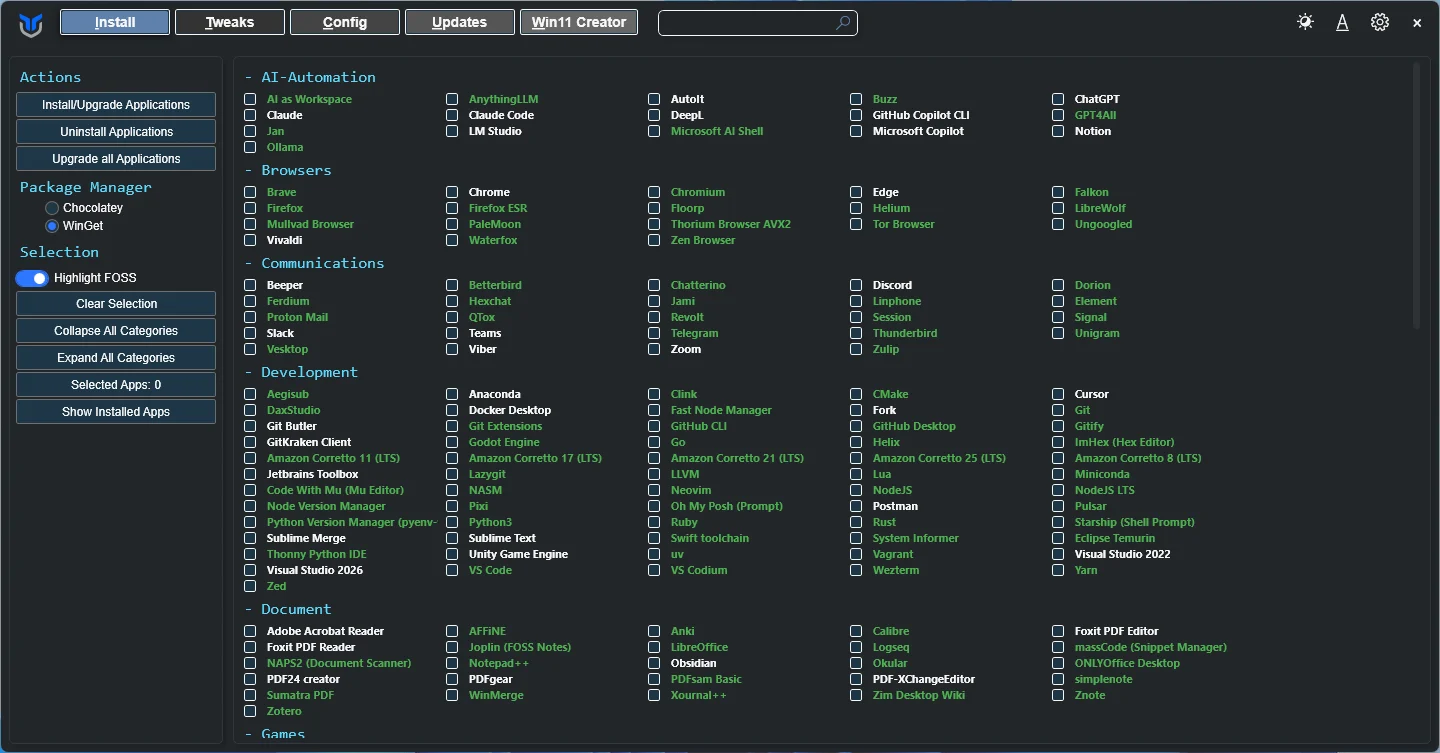The height and width of the screenshot is (753, 1440).
Task: Click Install/Upgrade Applications button
Action: tap(116, 105)
